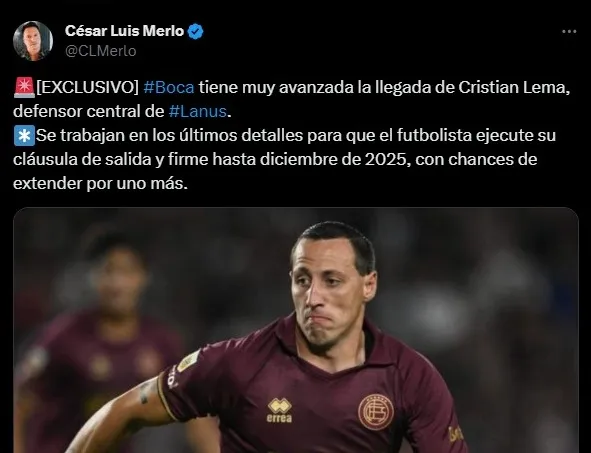This screenshot has width=591, height=453.
Task: Click the Lanús club crest on jersey
Action: [376, 412]
